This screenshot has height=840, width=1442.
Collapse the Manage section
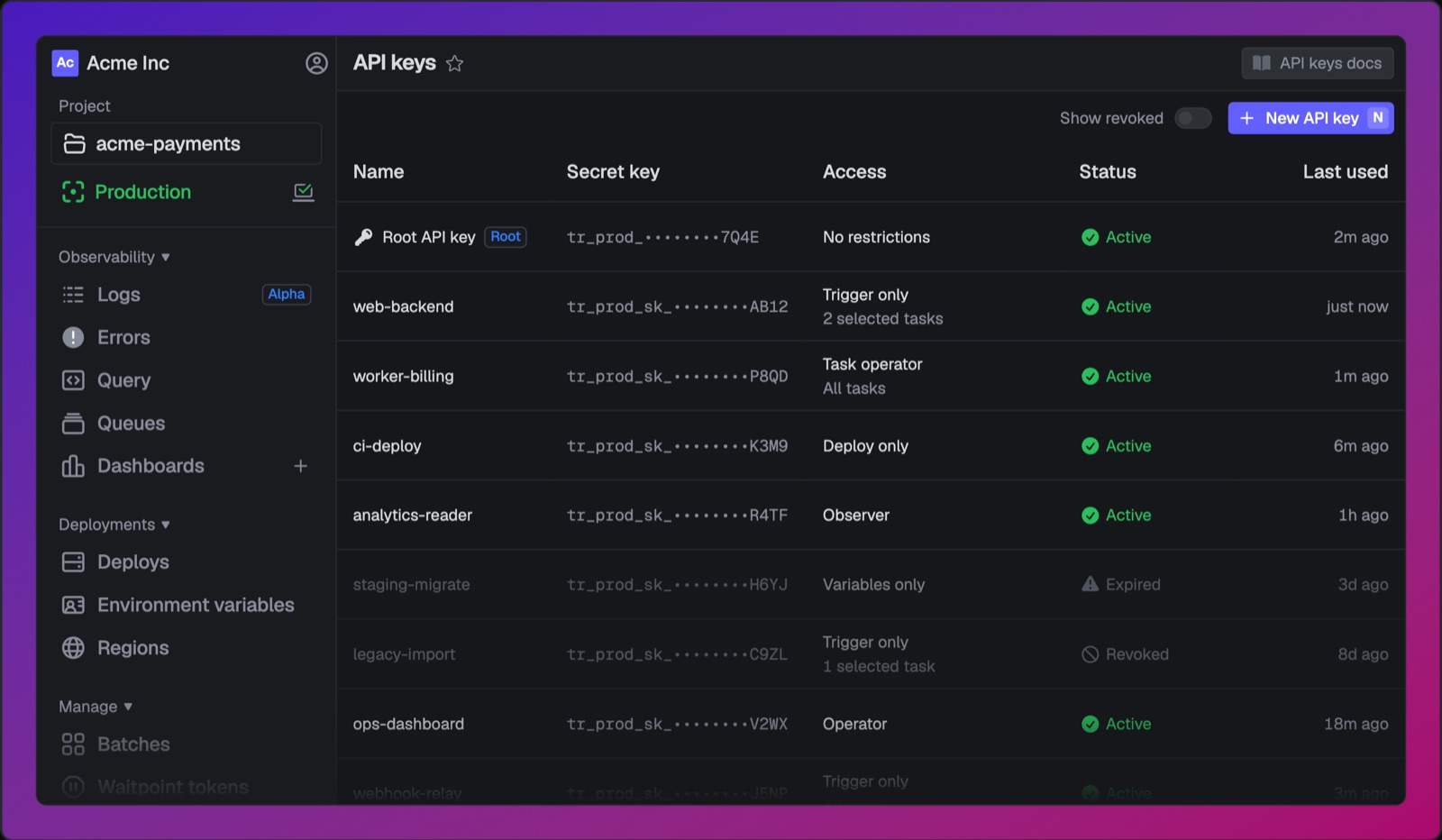(x=96, y=707)
